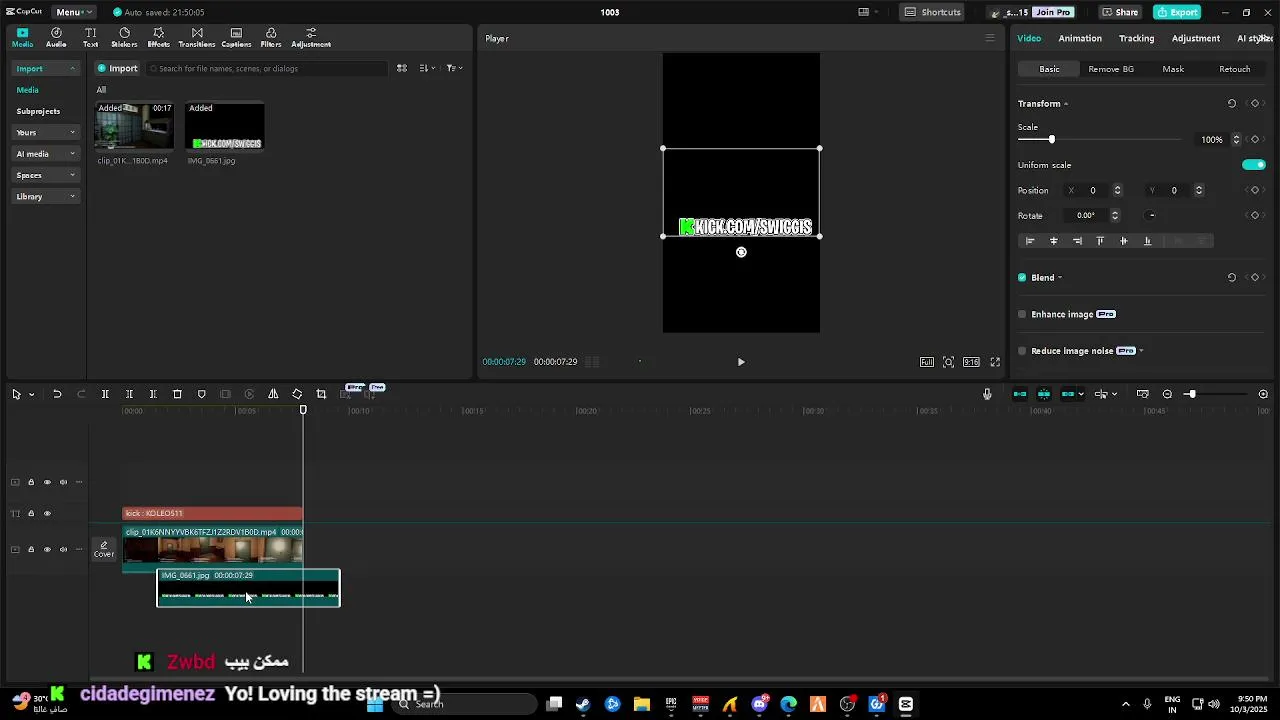Enable Reduce image noise option
This screenshot has width=1280, height=720.
(x=1022, y=351)
